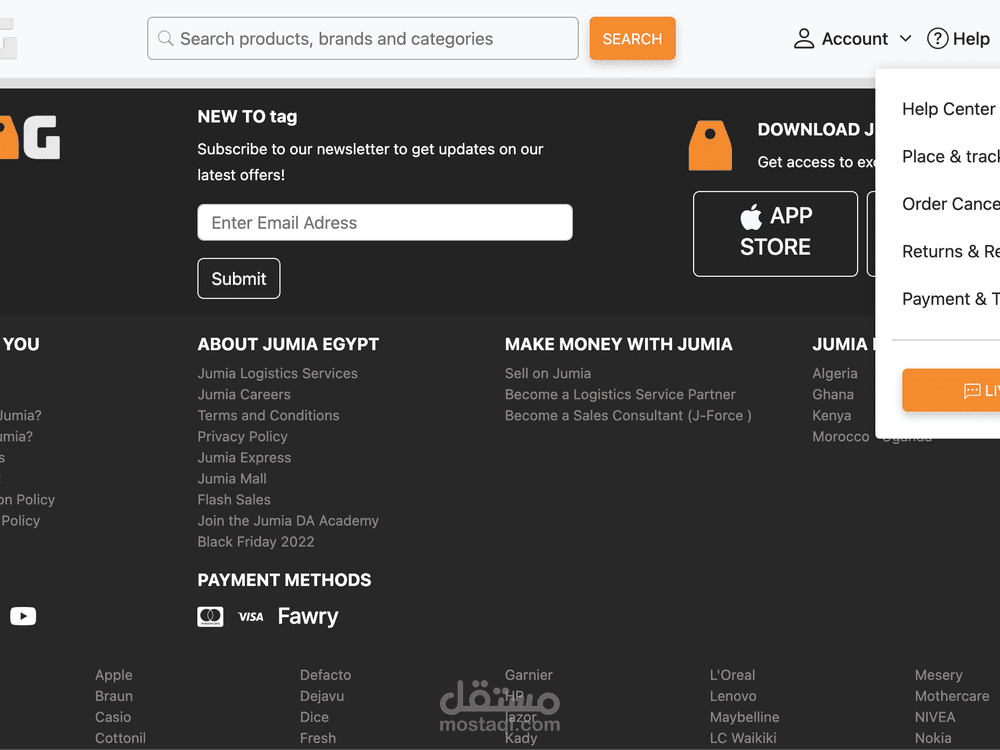Open the Help menu in header
This screenshot has height=750, width=1000.
958,38
